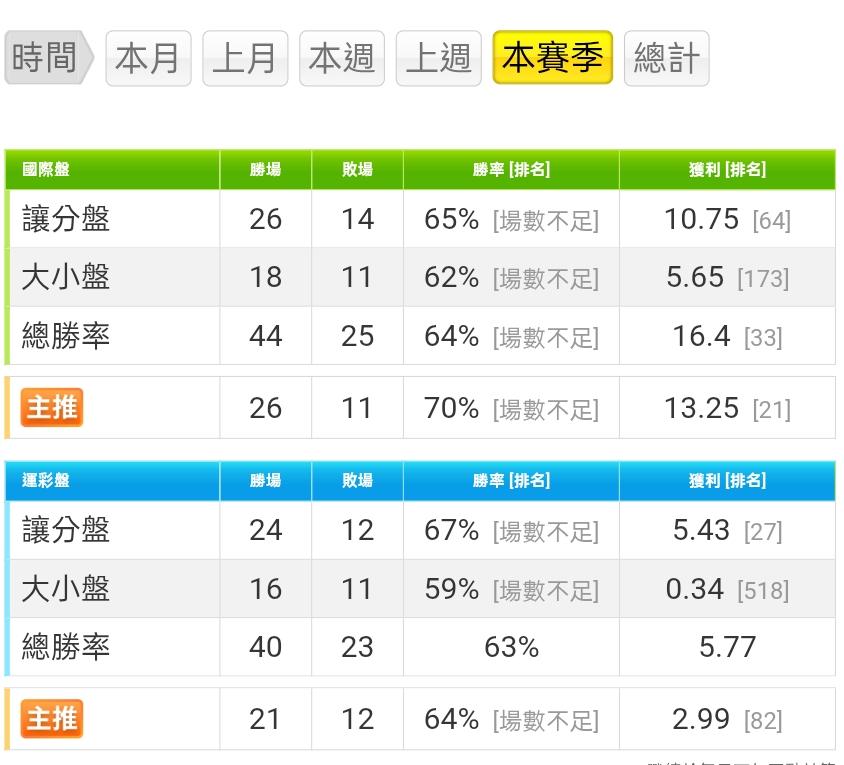Open the 讓分盤 row in the 國際盤 table
This screenshot has height=765, width=844.
[x=66, y=219]
